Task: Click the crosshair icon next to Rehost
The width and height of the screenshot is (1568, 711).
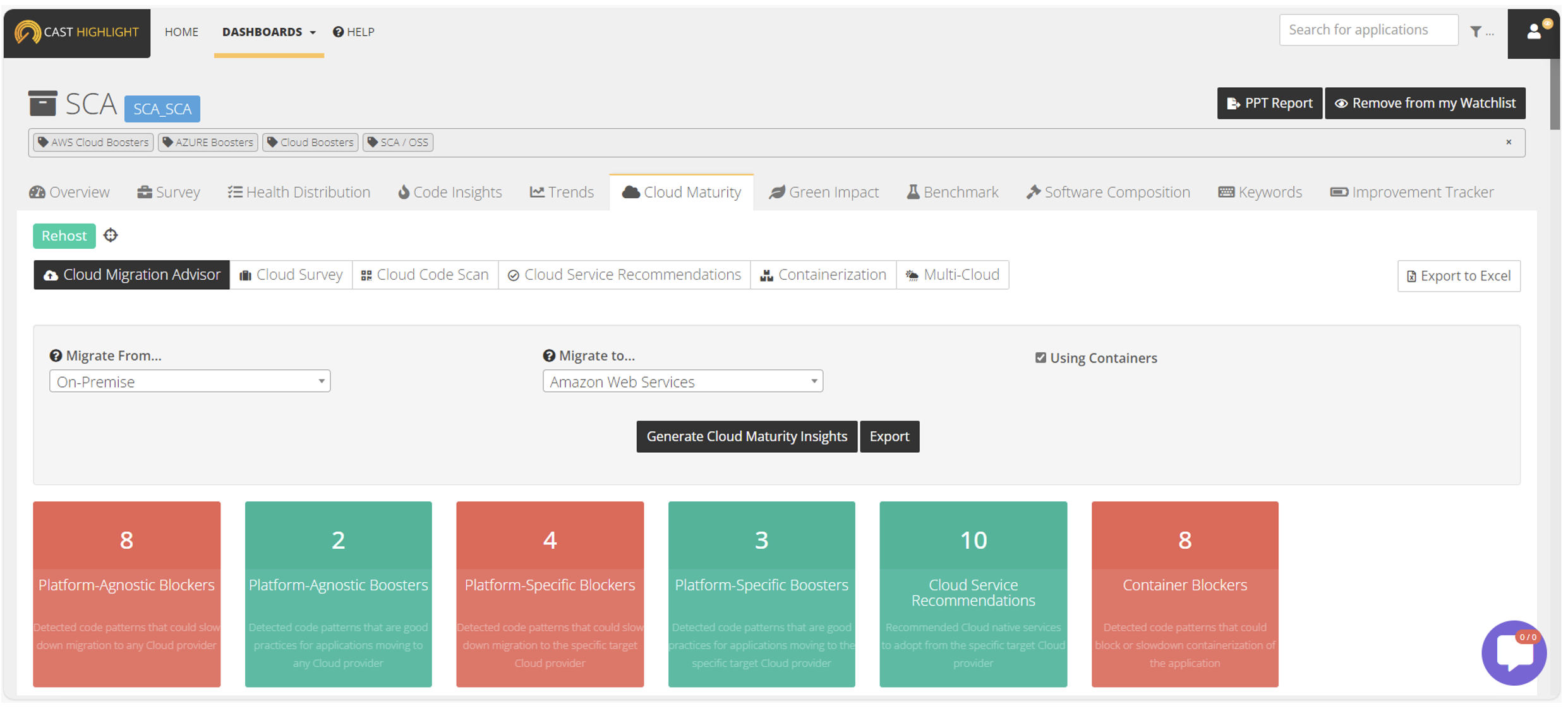Action: point(111,236)
